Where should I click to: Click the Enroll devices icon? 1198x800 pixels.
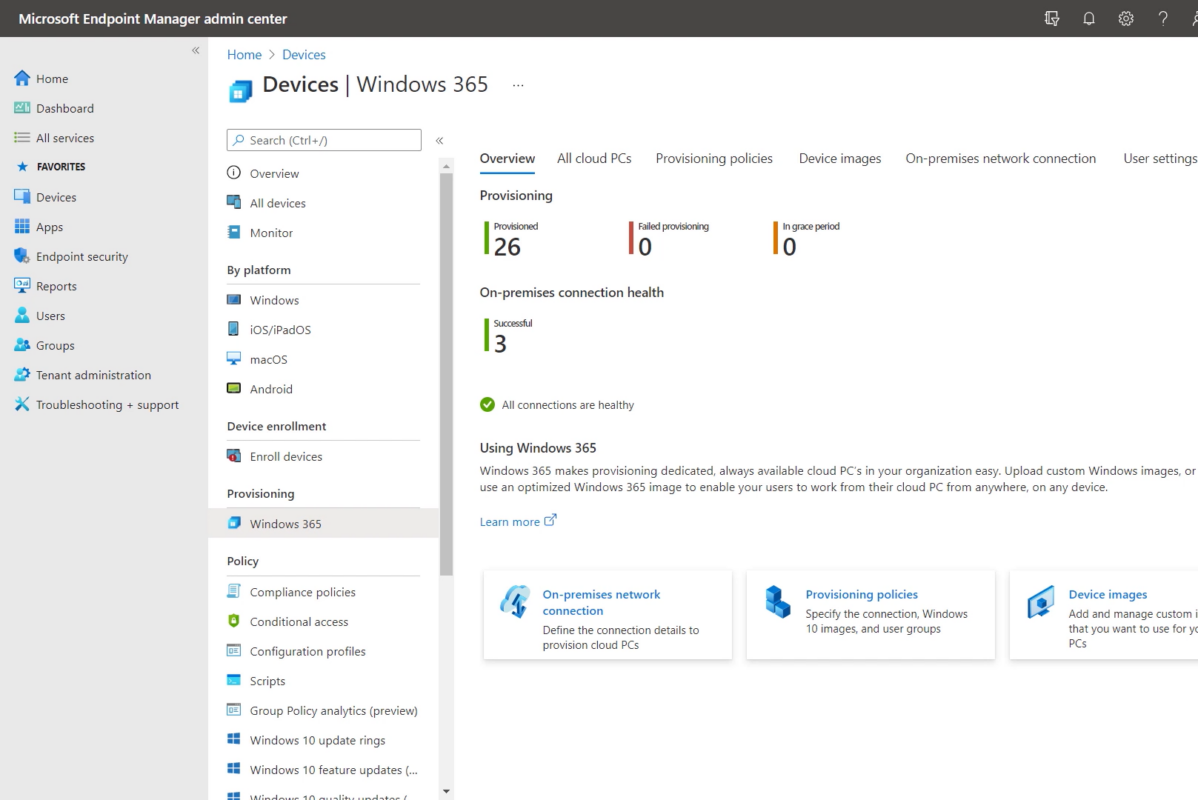coord(234,455)
